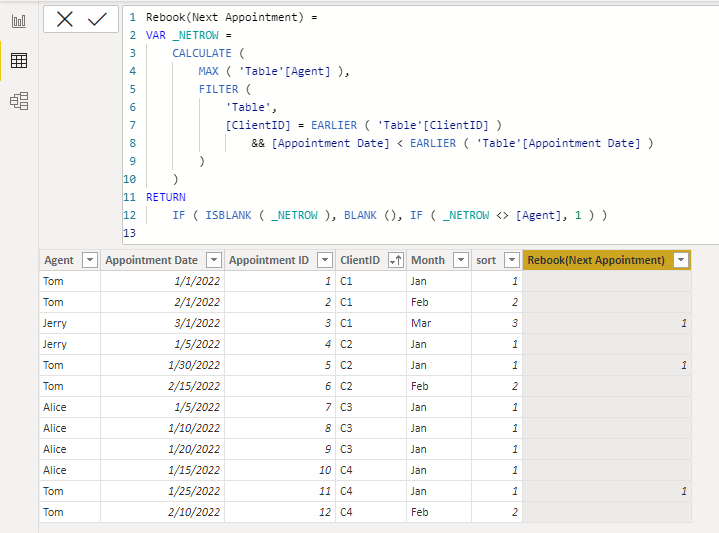
Task: Select the Feb cell in 2/15/2022 row
Action: 439,386
